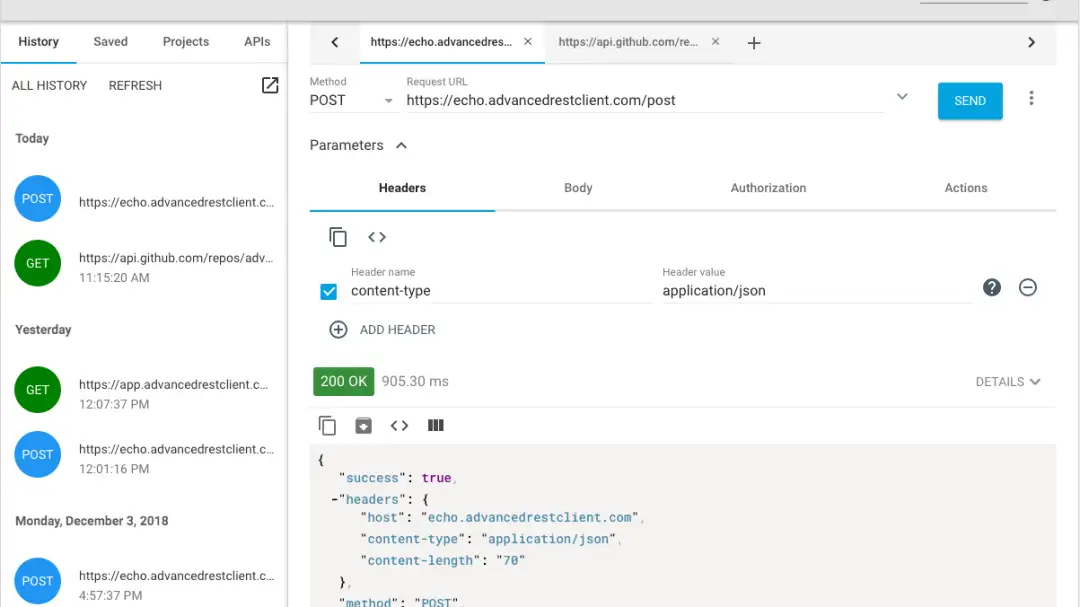Screen dimensions: 1080x607
Task: Open the Saved tab in sidebar
Action: [110, 42]
